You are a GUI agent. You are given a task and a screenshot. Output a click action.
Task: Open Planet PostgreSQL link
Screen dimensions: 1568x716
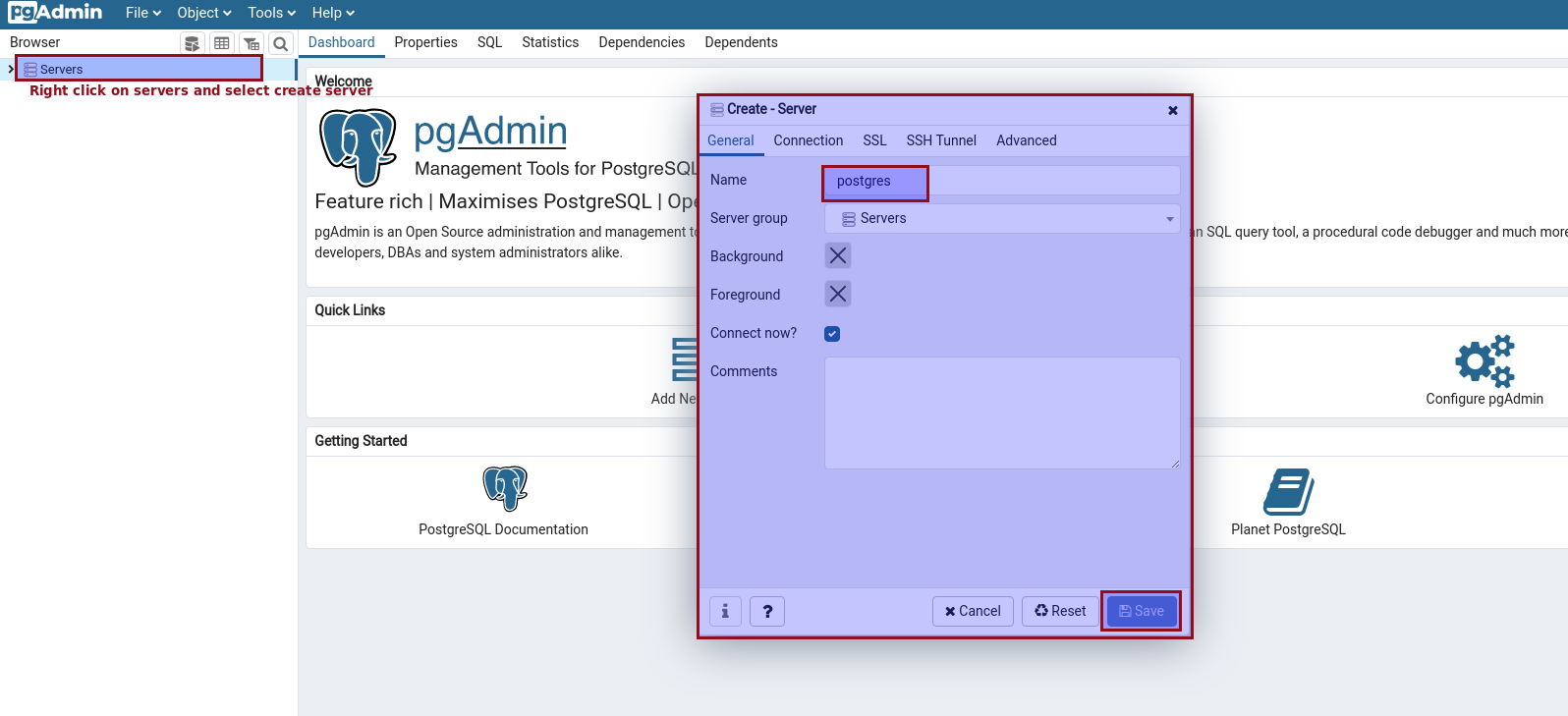click(x=1288, y=529)
